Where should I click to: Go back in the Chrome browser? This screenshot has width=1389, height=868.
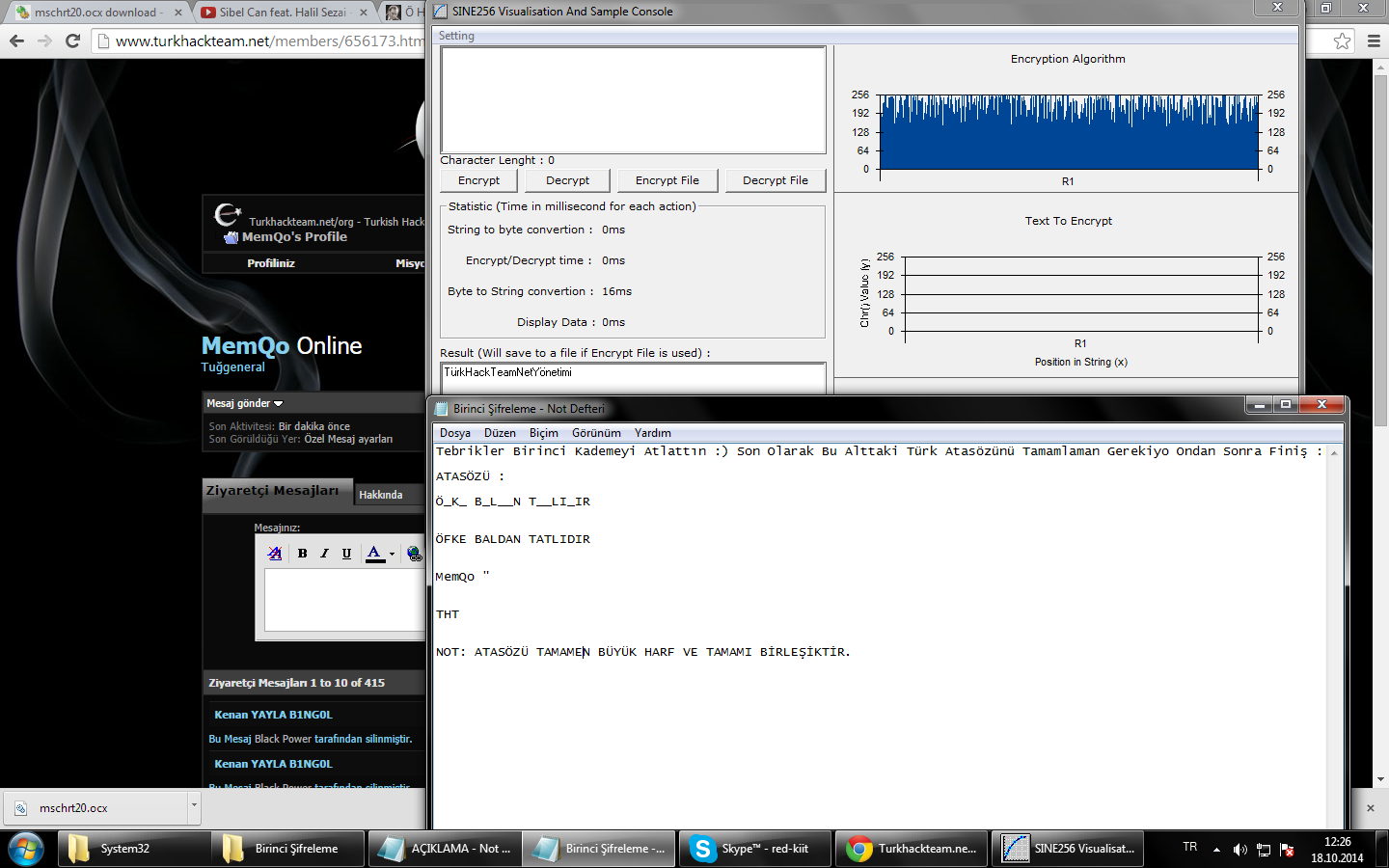pos(16,41)
